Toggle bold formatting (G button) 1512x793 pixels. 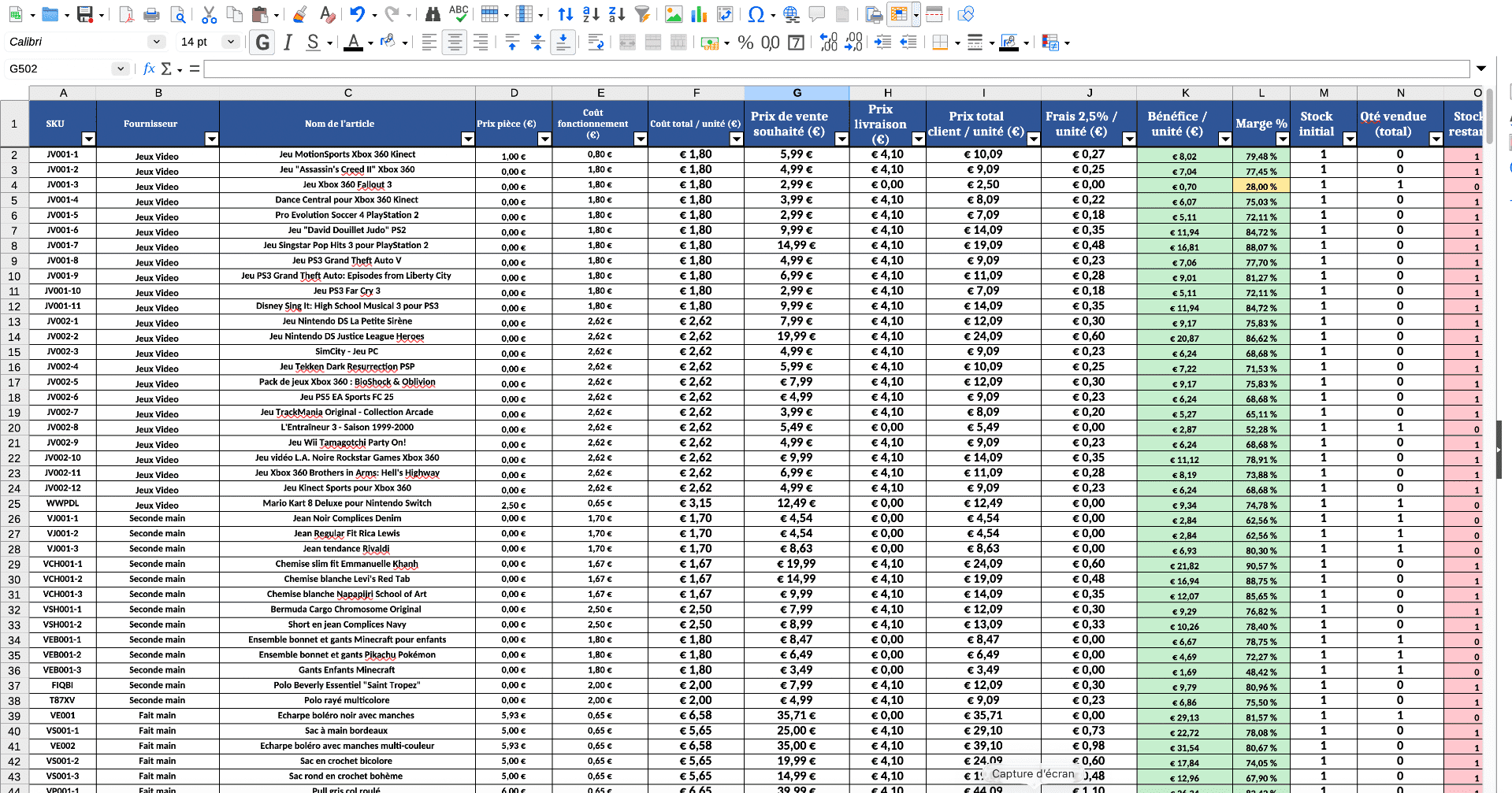tap(262, 43)
